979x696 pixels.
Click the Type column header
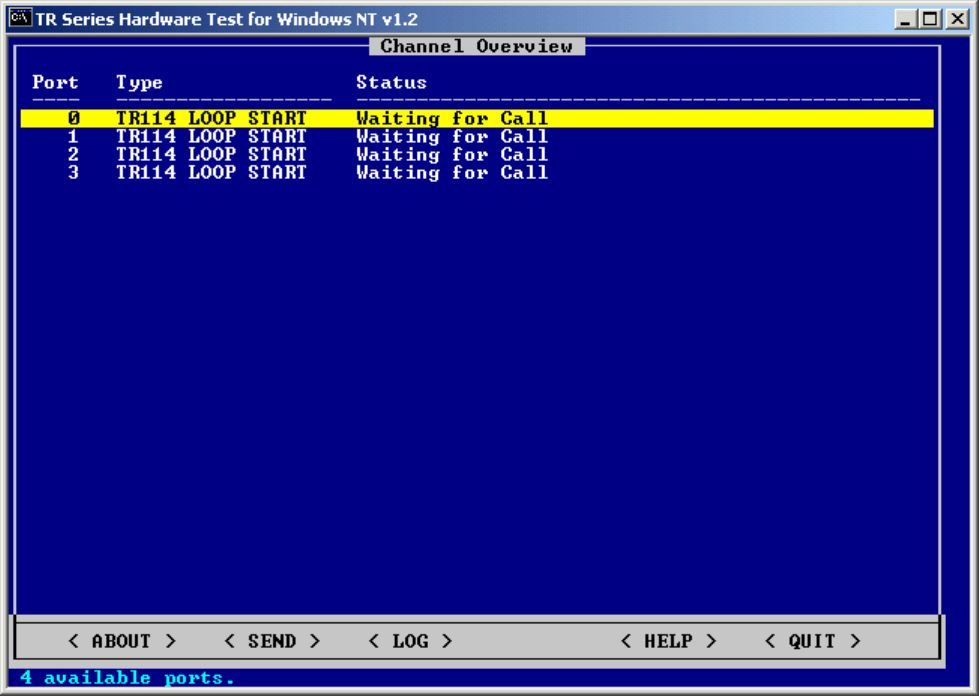pos(139,82)
